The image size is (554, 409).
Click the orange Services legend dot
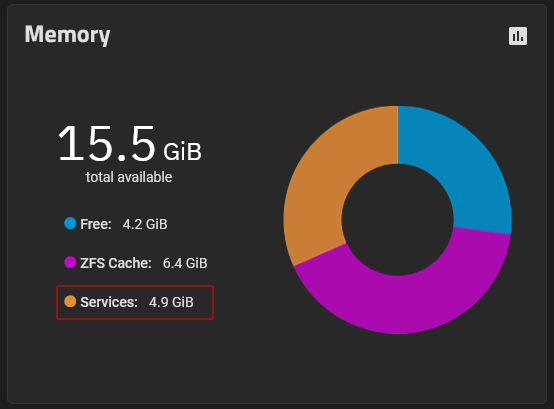[x=70, y=301]
